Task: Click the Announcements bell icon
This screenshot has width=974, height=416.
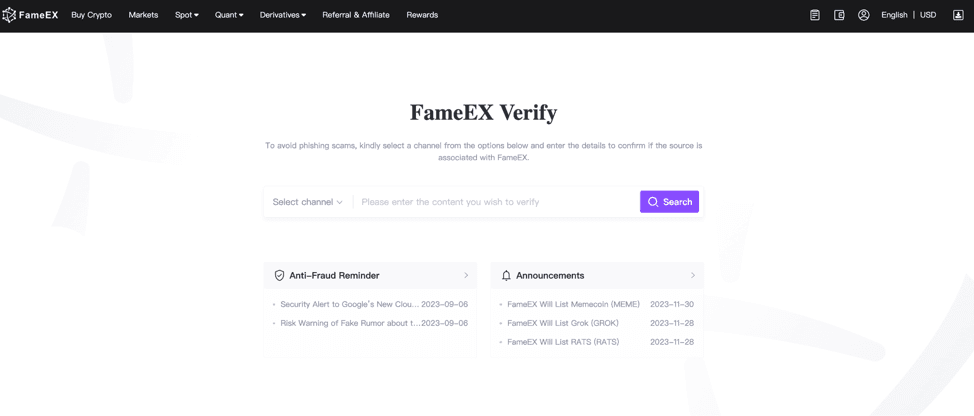Action: [506, 275]
